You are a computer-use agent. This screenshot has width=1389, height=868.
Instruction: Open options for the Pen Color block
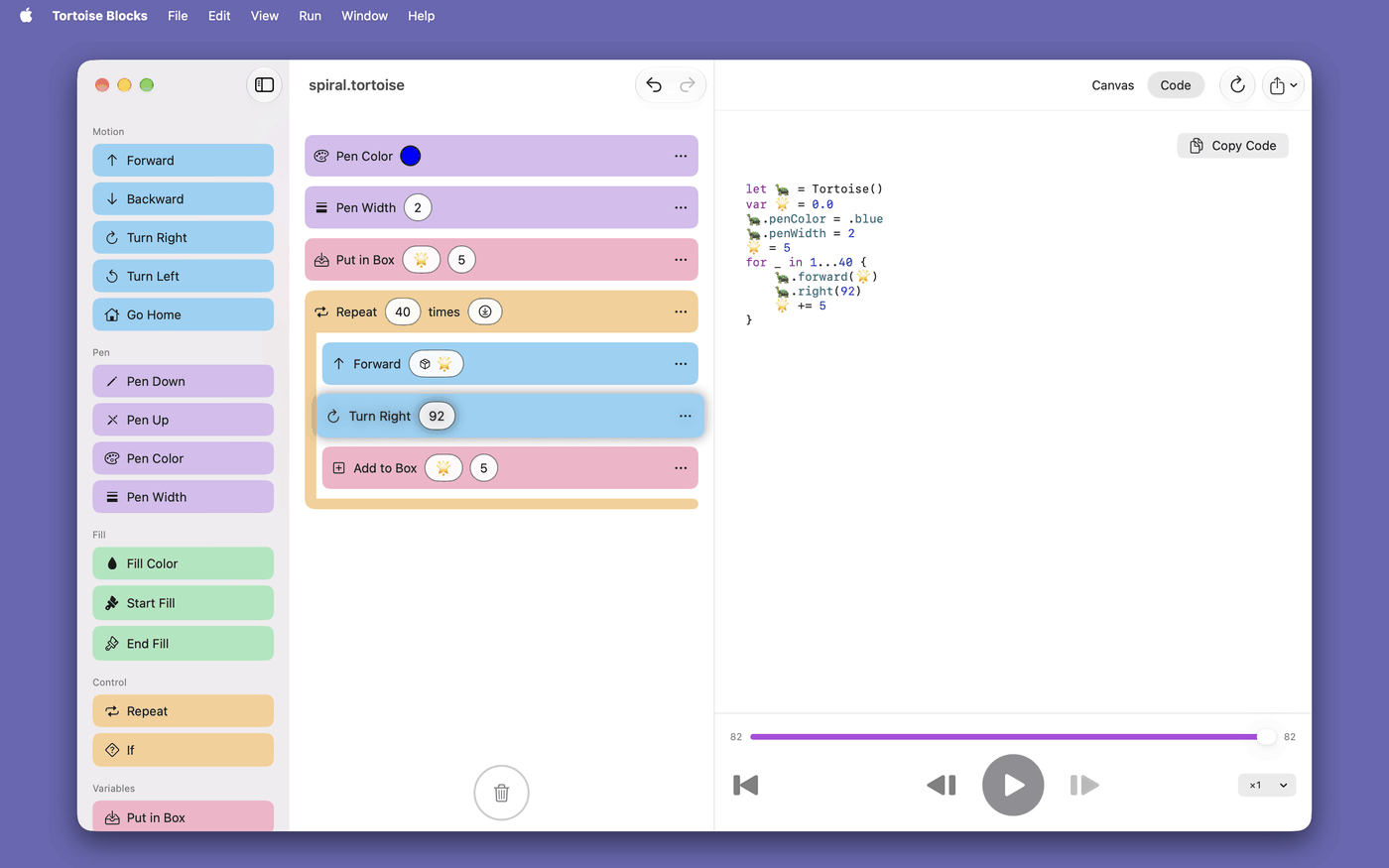[x=681, y=156]
